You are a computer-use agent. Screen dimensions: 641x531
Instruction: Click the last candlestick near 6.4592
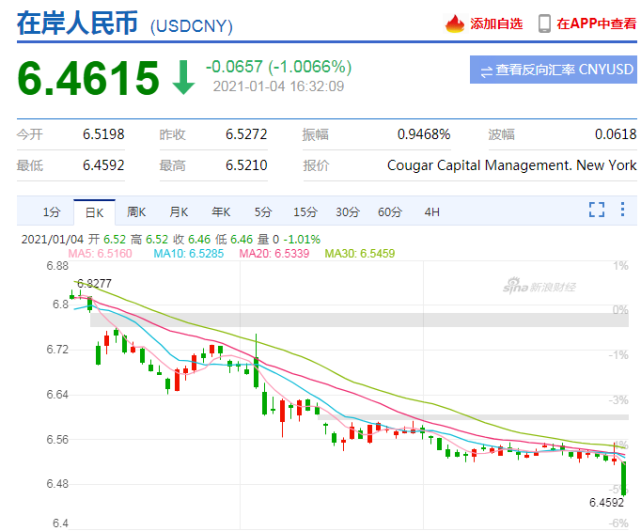(624, 476)
